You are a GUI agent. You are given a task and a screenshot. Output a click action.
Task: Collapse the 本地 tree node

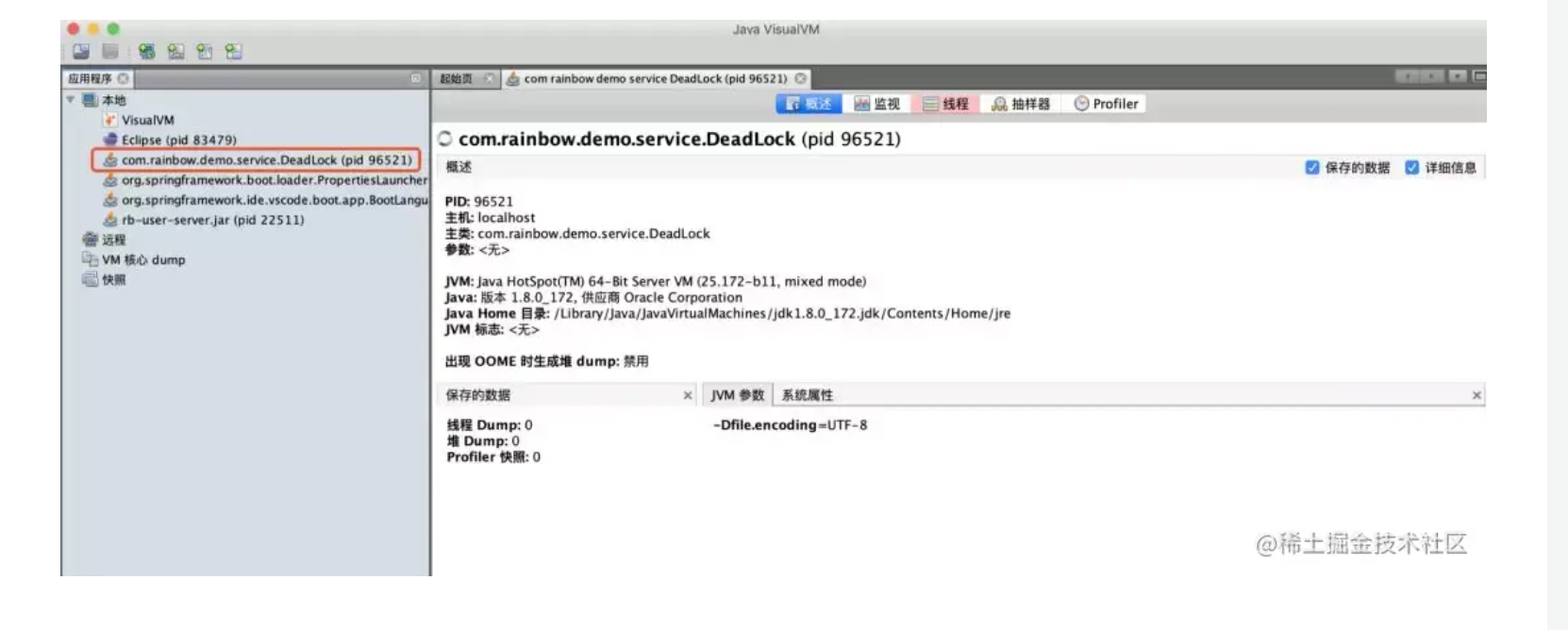(71, 99)
